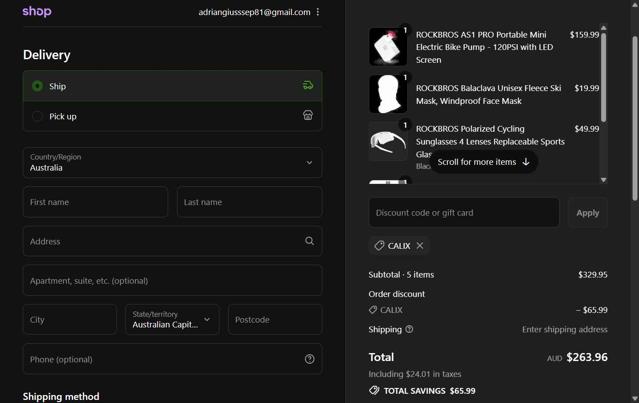Click the − $65.99 discount amount

[x=591, y=310]
